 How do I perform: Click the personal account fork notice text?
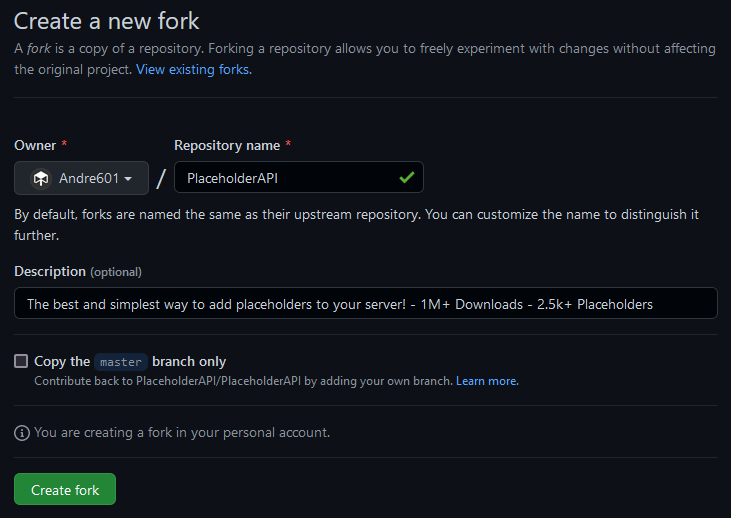(182, 433)
